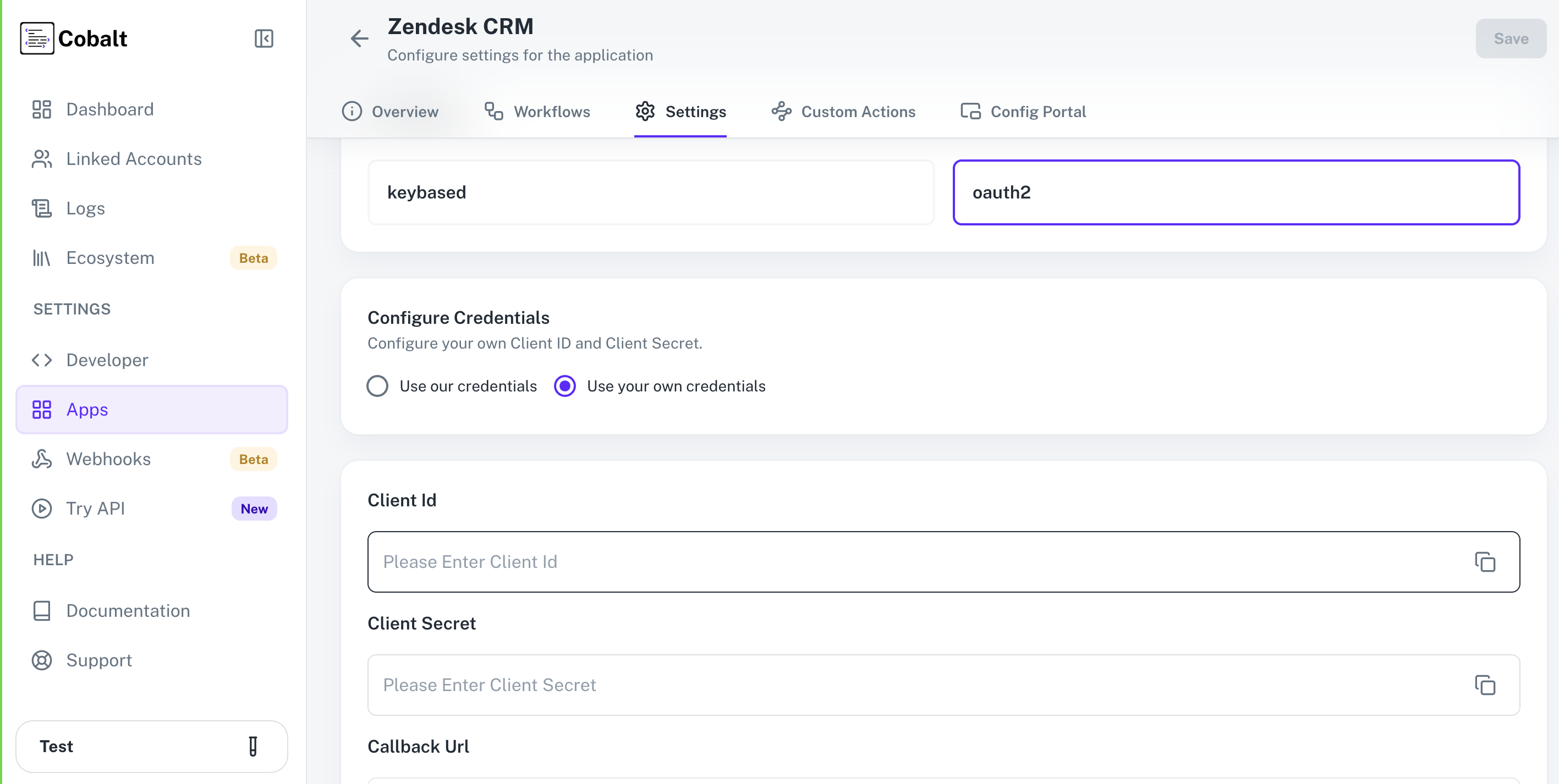Contact Support from the sidebar

click(98, 660)
